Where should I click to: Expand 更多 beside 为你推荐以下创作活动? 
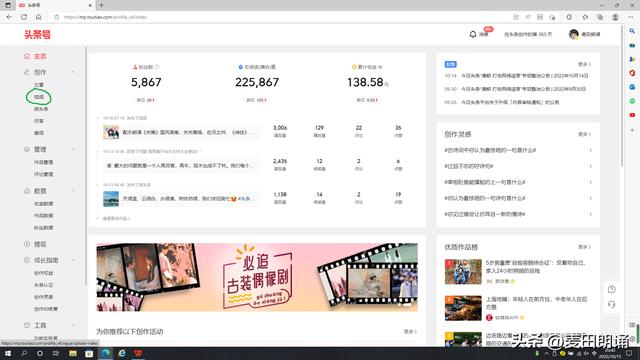click(410, 331)
